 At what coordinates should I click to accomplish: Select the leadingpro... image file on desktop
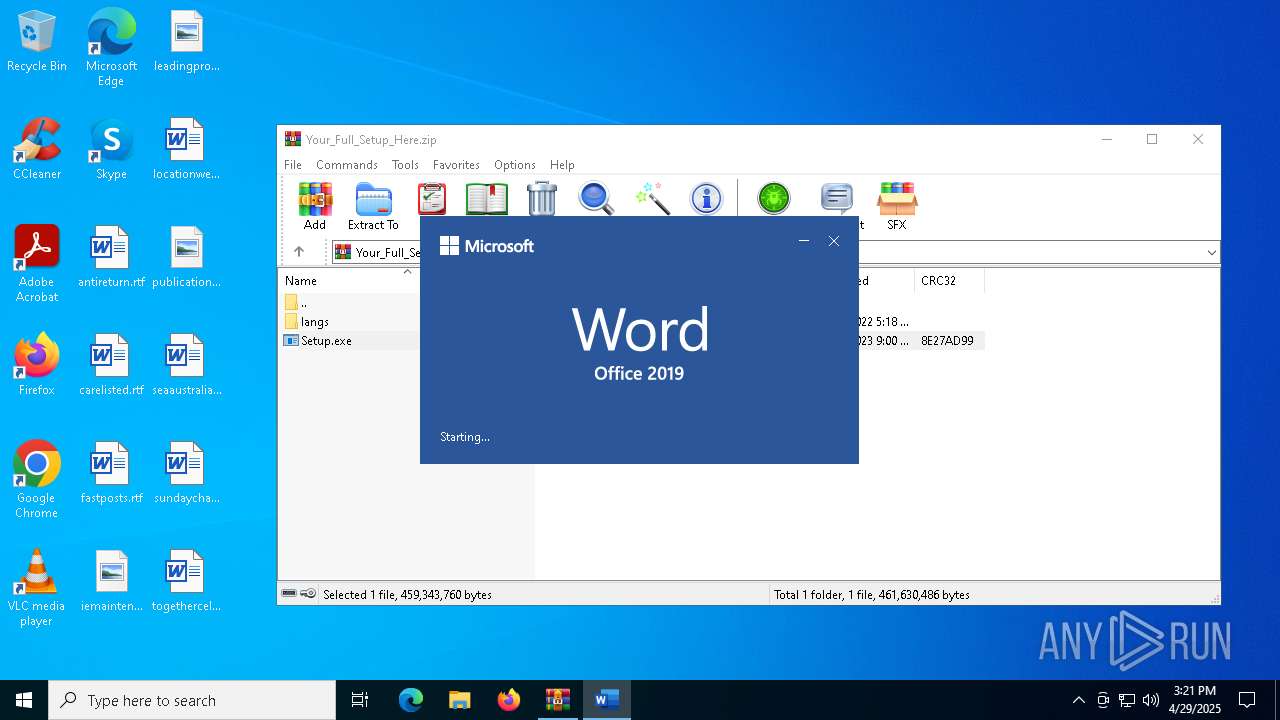[186, 42]
